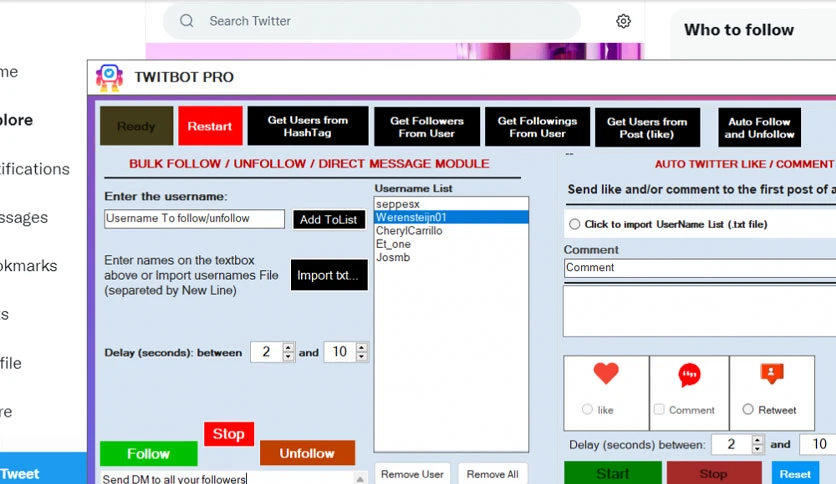Open Auto Follow and Unfollow module
The width and height of the screenshot is (836, 484).
point(759,127)
